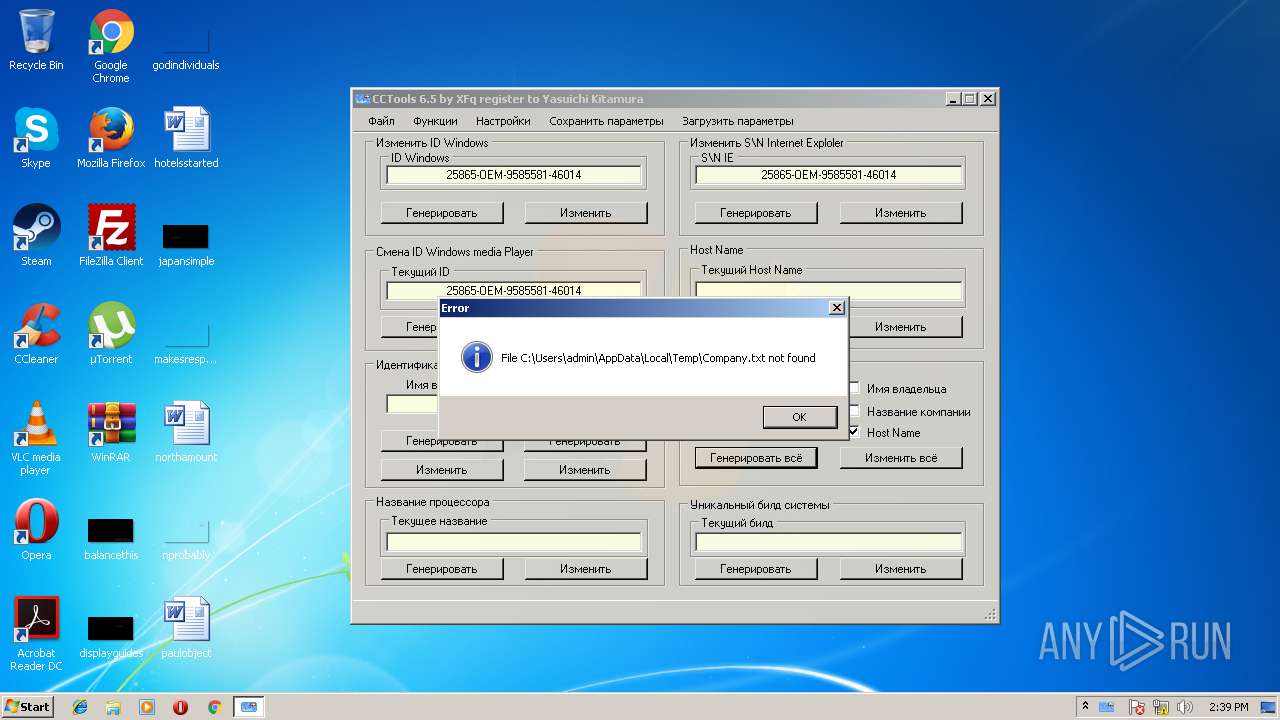Click Изменить under S\N IE
Viewport: 1280px width, 720px height.
click(900, 213)
